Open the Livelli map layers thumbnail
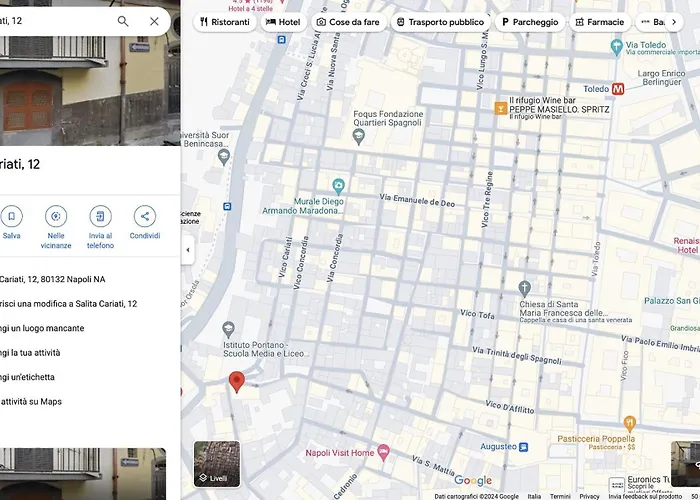 click(217, 464)
